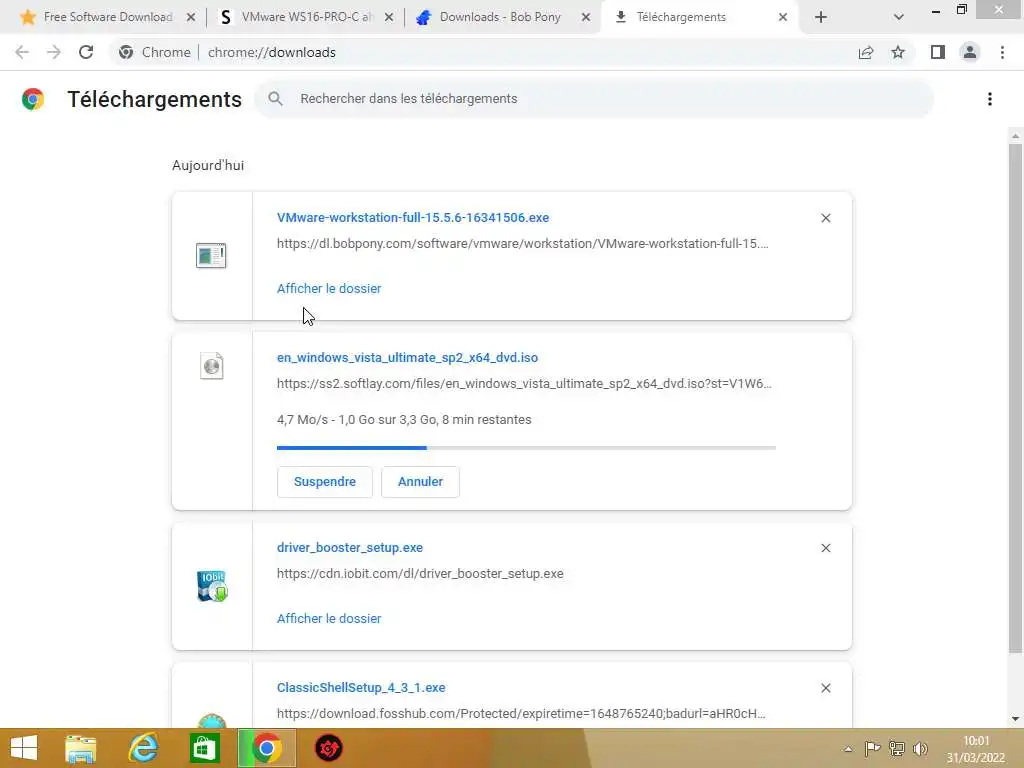Screen dimensions: 1024x768
Task: Open the driver_booster_setup.exe file link
Action: (x=349, y=548)
